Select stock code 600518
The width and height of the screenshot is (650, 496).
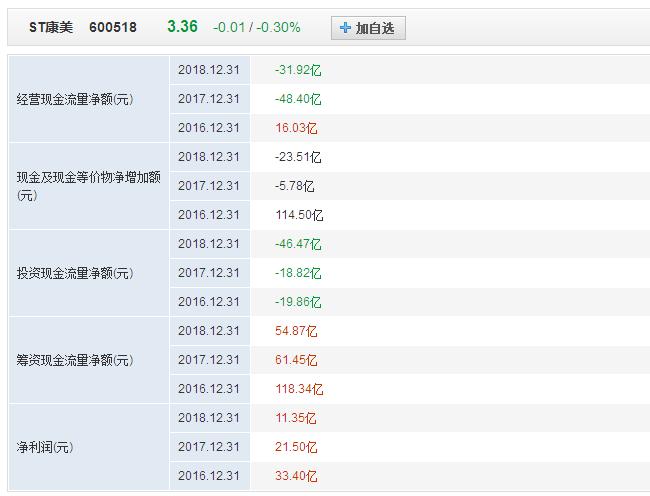click(x=113, y=27)
